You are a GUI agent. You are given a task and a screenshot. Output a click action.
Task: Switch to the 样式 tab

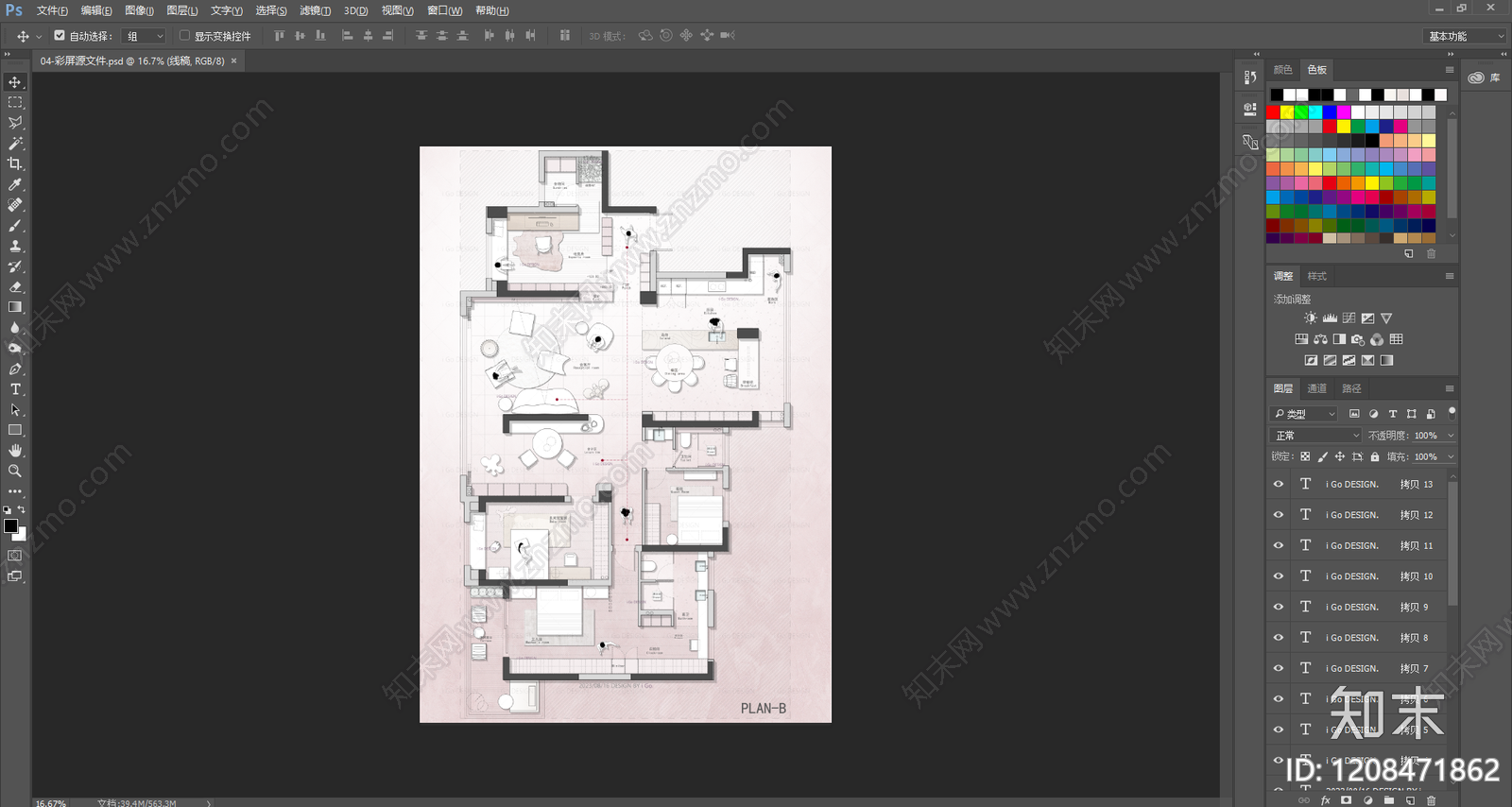click(1317, 276)
